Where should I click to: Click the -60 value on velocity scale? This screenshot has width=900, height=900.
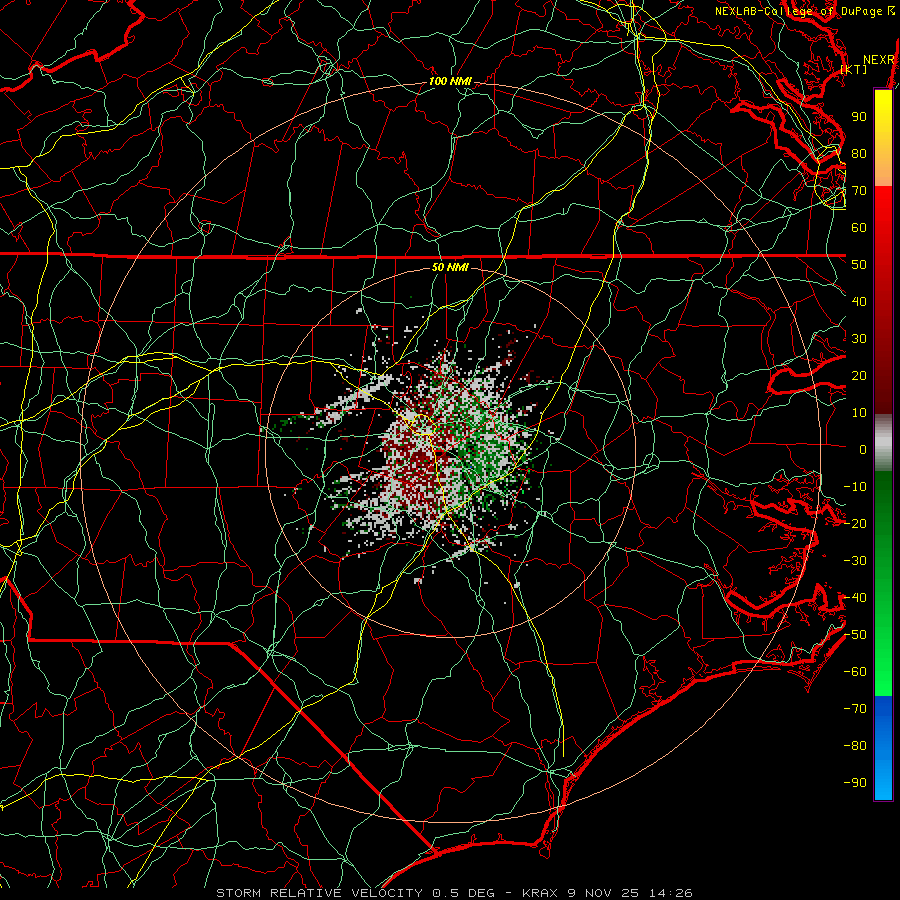[855, 672]
